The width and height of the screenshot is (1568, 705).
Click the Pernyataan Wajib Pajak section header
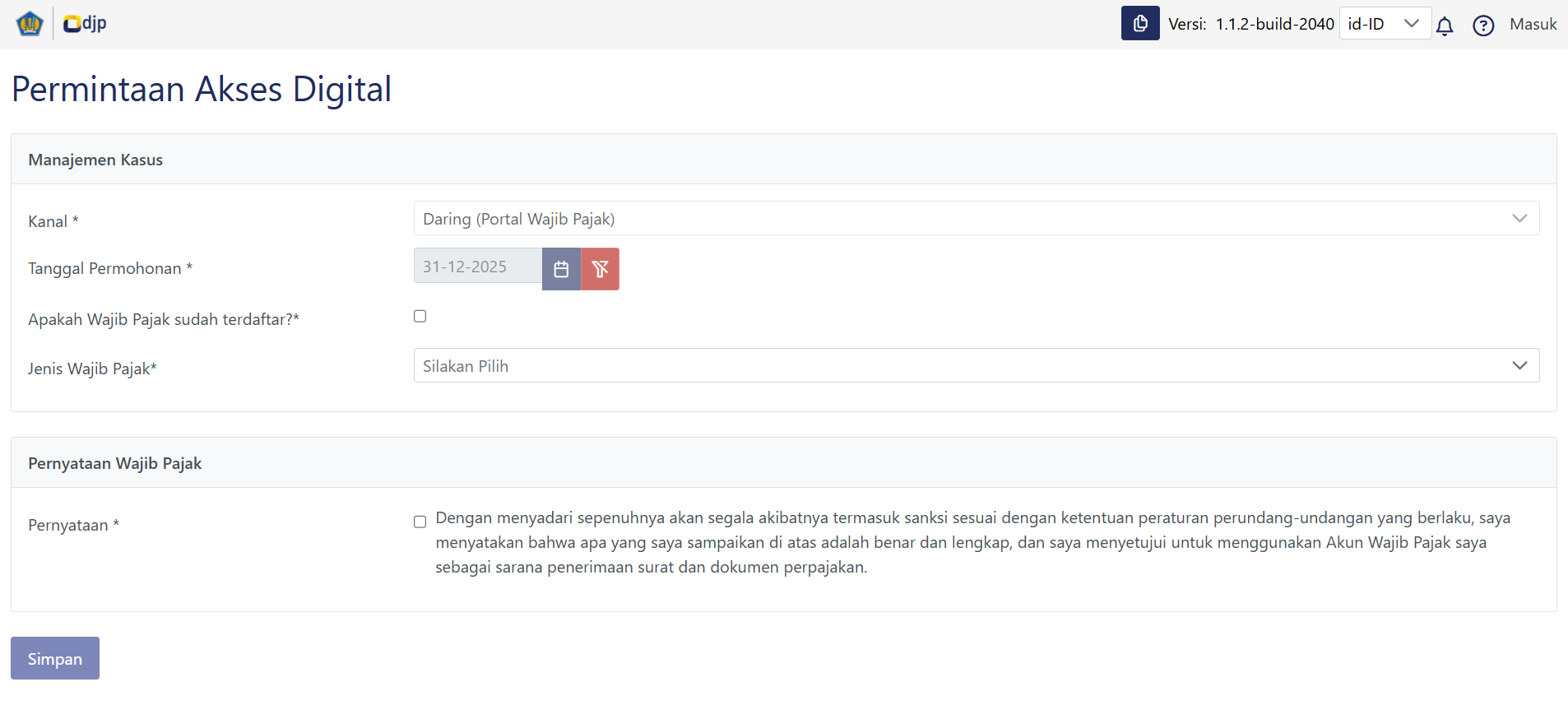pyautogui.click(x=115, y=464)
